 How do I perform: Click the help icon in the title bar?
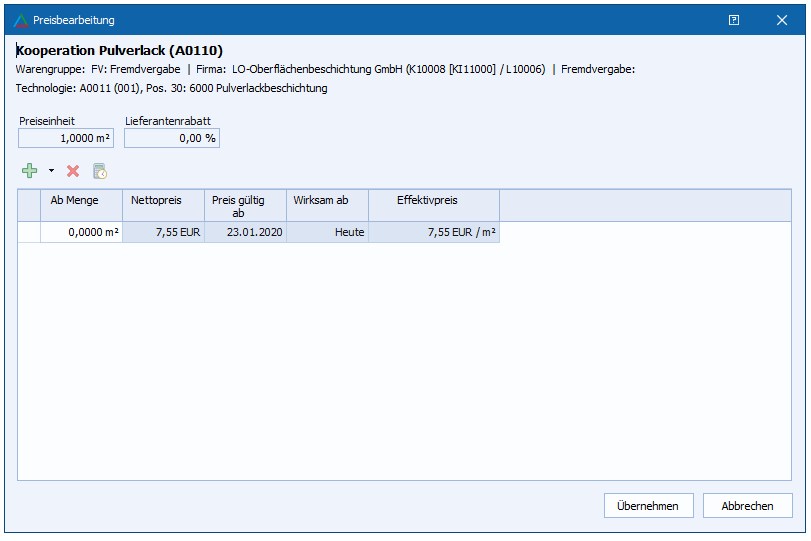point(734,19)
